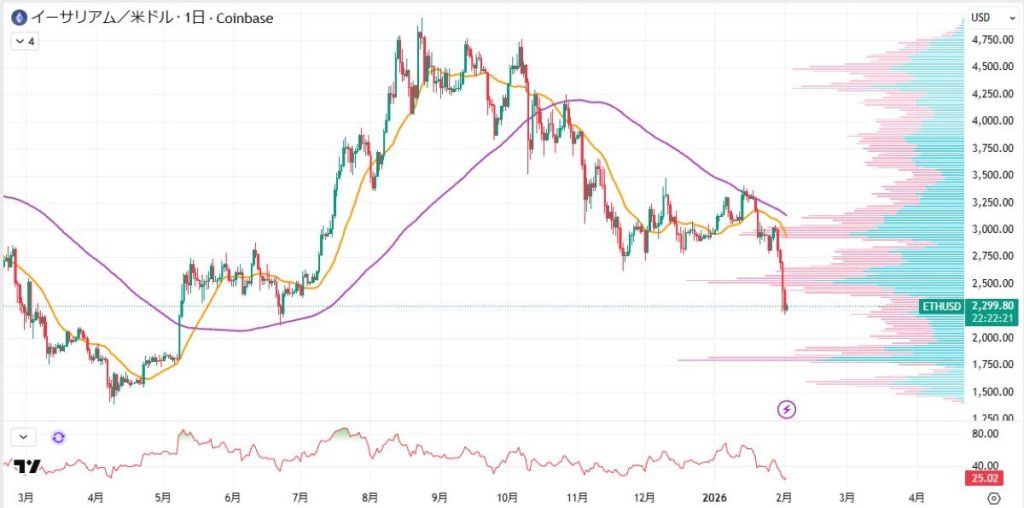Click the 4,750.00 price scale label

coord(992,40)
